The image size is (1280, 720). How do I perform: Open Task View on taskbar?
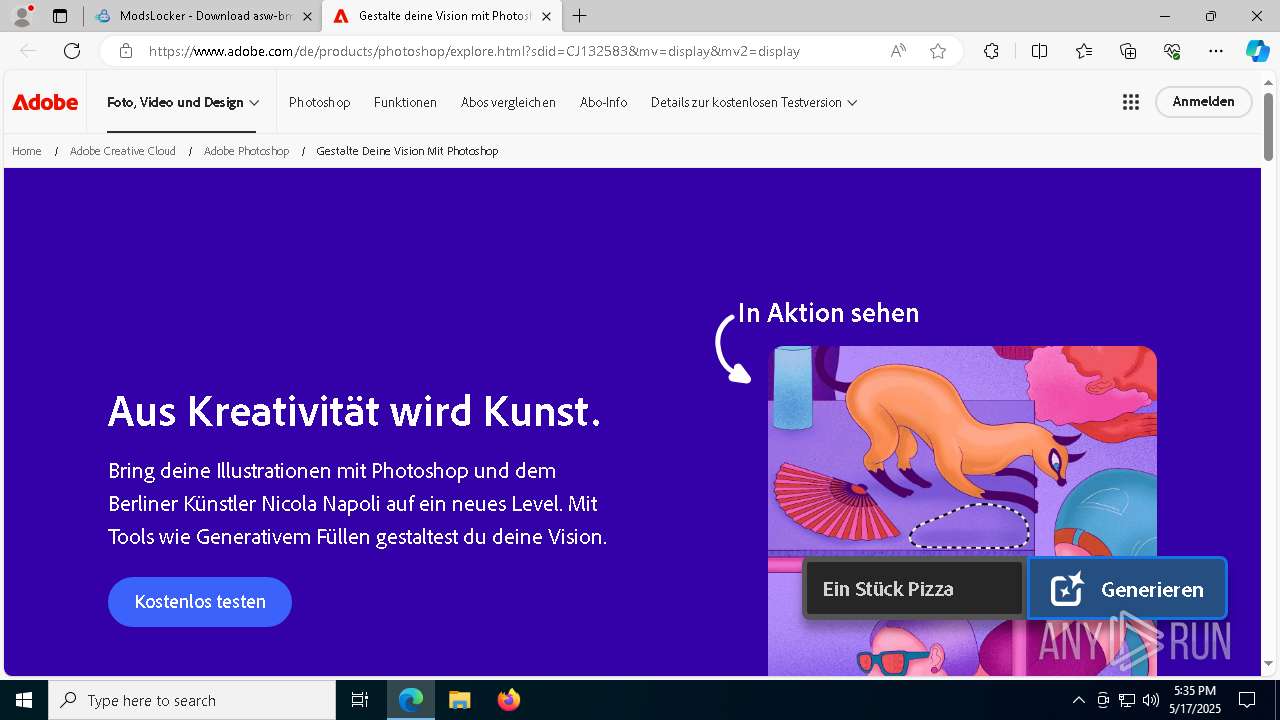[x=360, y=700]
